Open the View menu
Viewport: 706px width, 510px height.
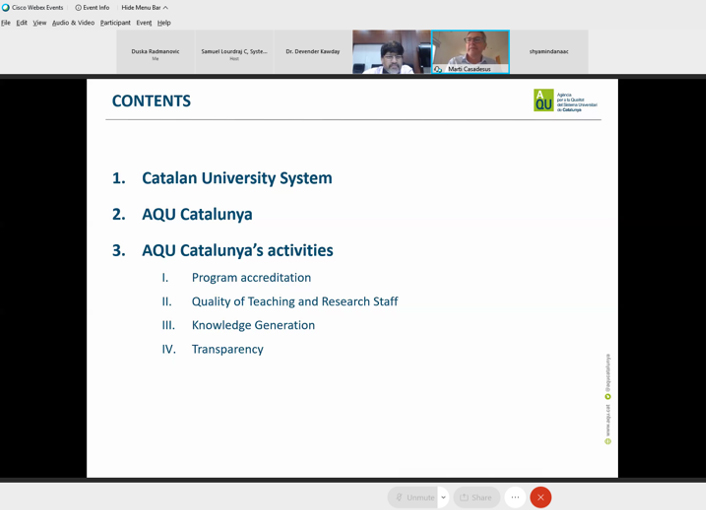(40, 23)
